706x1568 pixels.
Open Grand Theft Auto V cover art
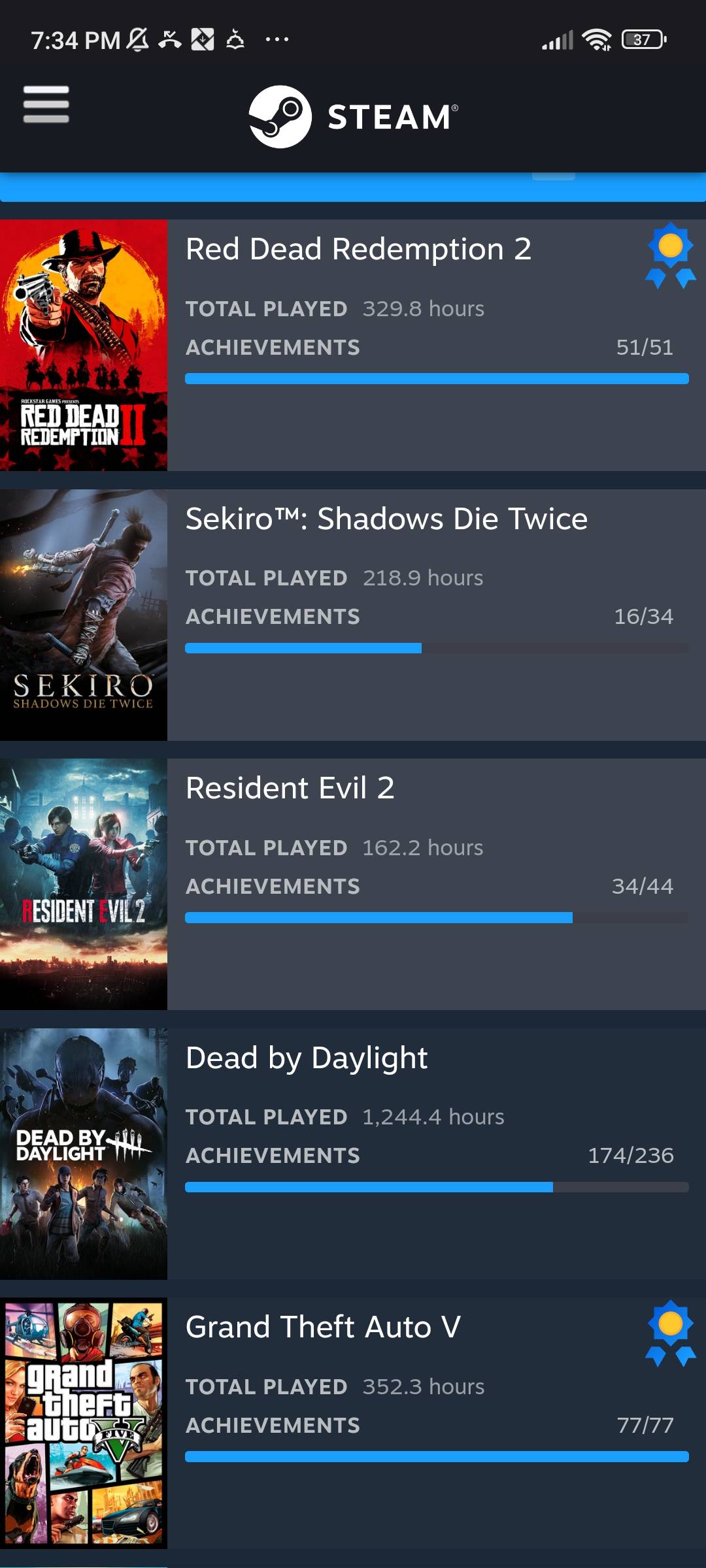84,1423
